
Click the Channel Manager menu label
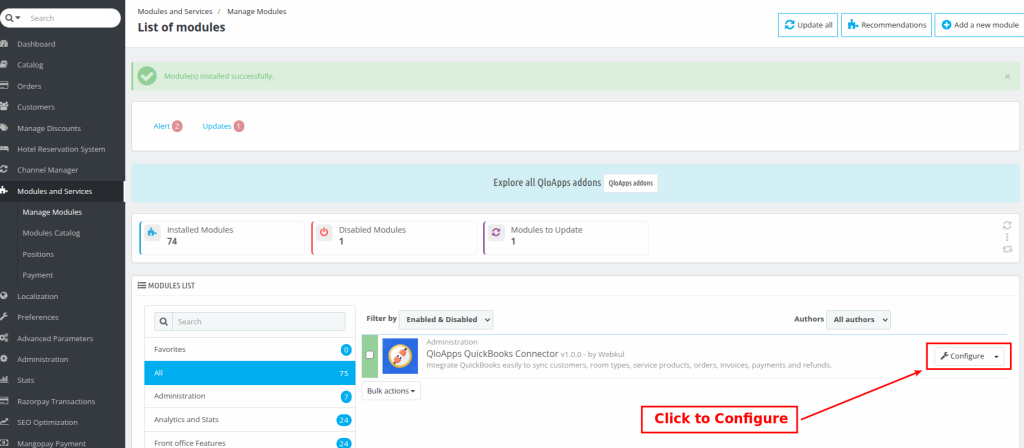(x=48, y=170)
